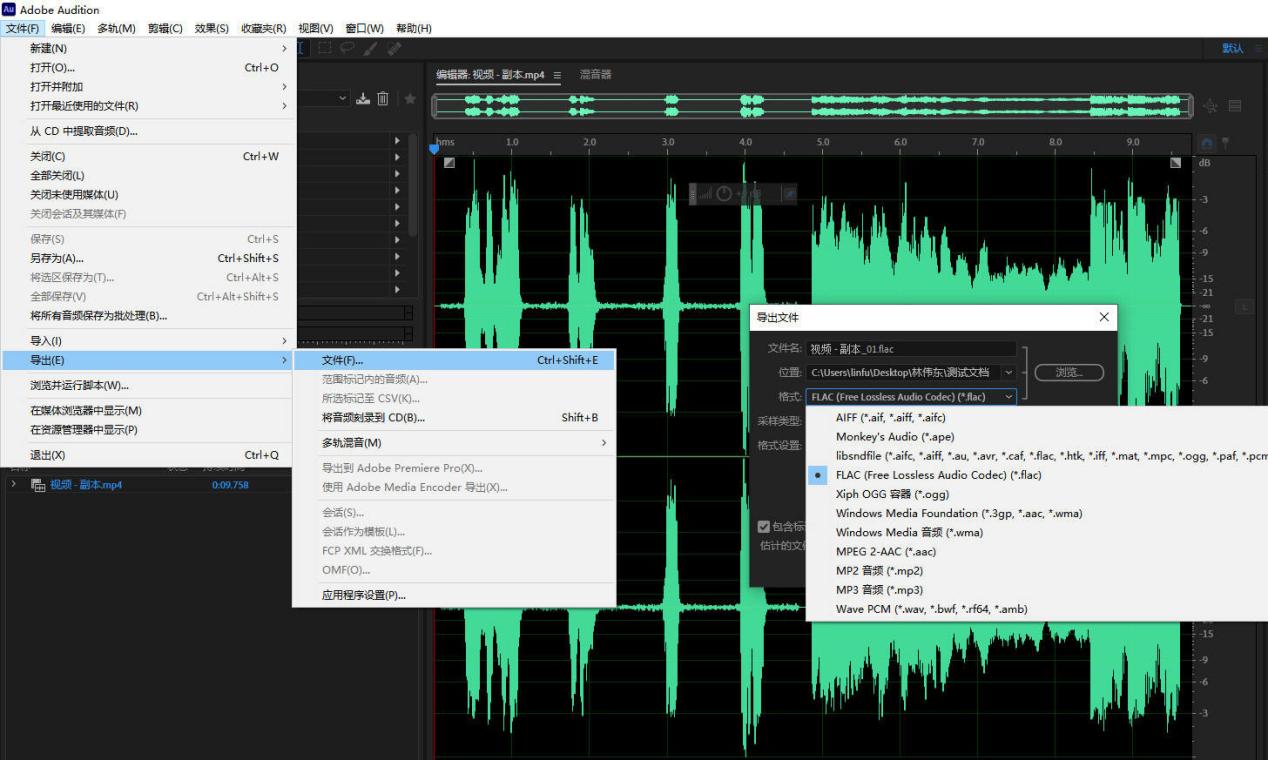
Task: Click the favorite star icon
Action: point(410,98)
